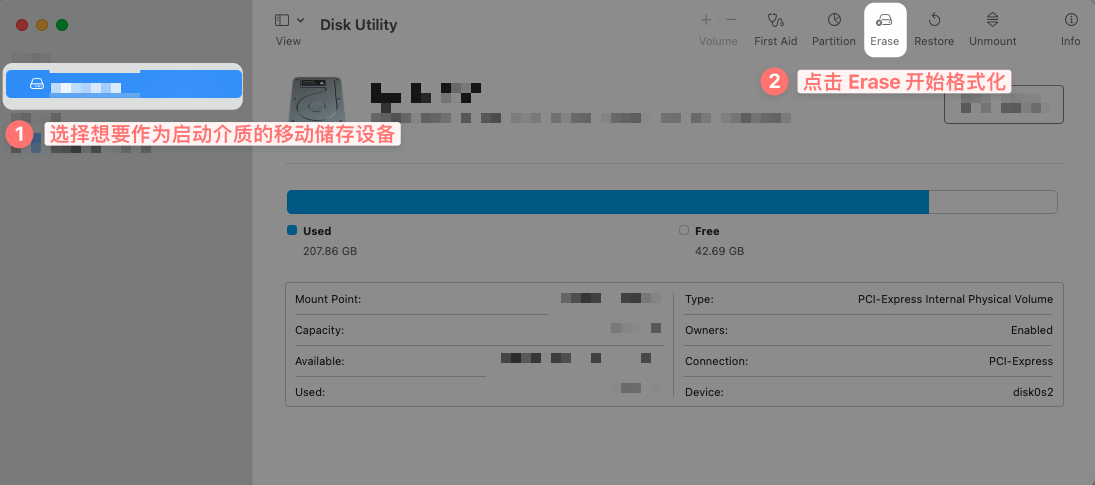Viewport: 1095px width, 485px height.
Task: Run First Aid from the toolbar
Action: pyautogui.click(x=775, y=21)
